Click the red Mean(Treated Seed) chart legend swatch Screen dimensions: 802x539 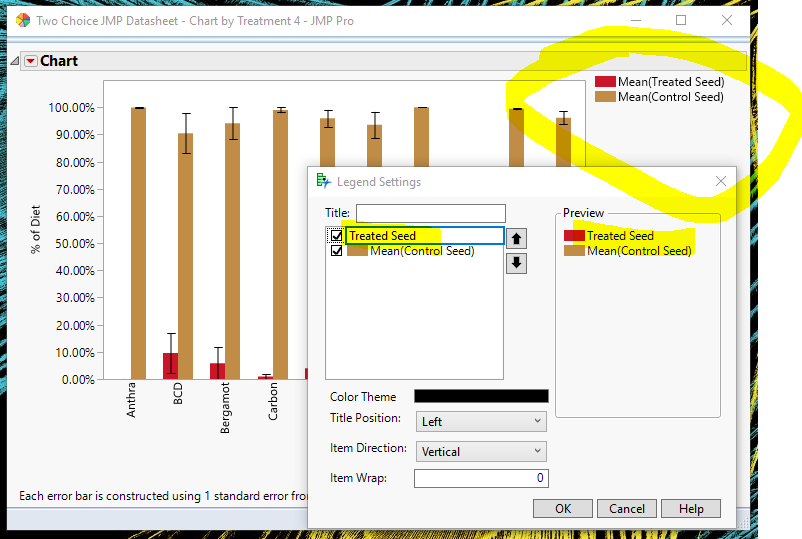click(x=605, y=82)
